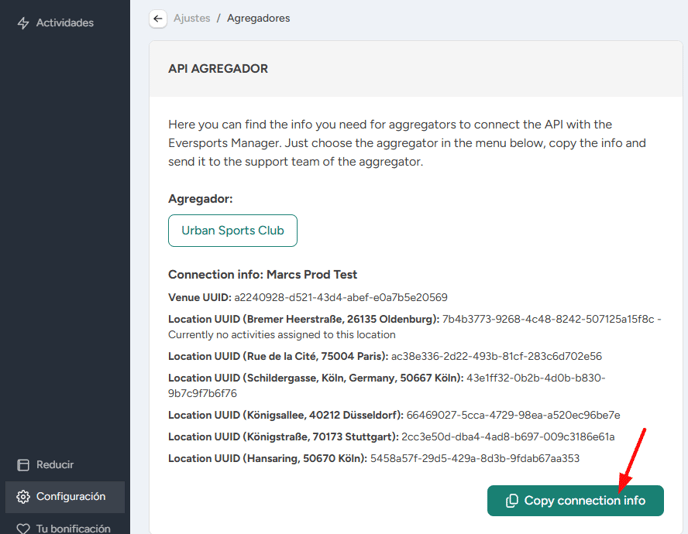Click the Agregadores breadcrumb
The width and height of the screenshot is (688, 534).
pyautogui.click(x=258, y=18)
